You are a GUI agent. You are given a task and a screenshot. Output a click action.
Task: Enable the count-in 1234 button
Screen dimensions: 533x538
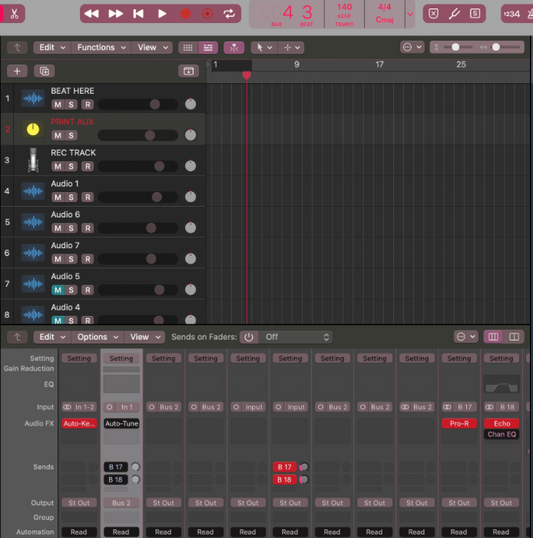512,14
